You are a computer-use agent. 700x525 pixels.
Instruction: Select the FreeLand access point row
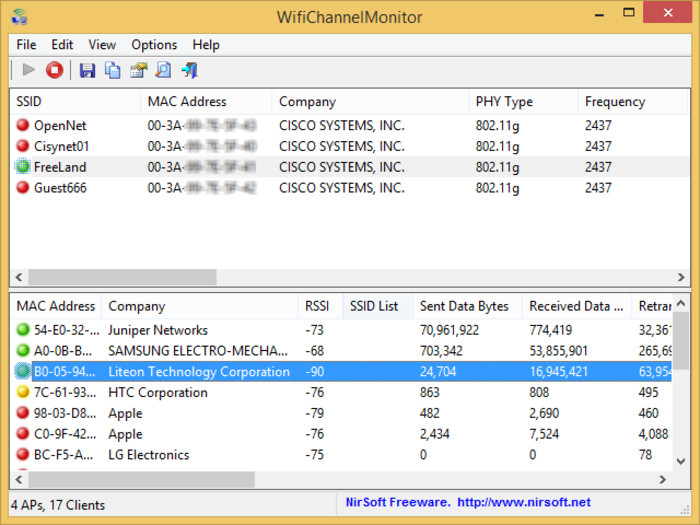349,167
